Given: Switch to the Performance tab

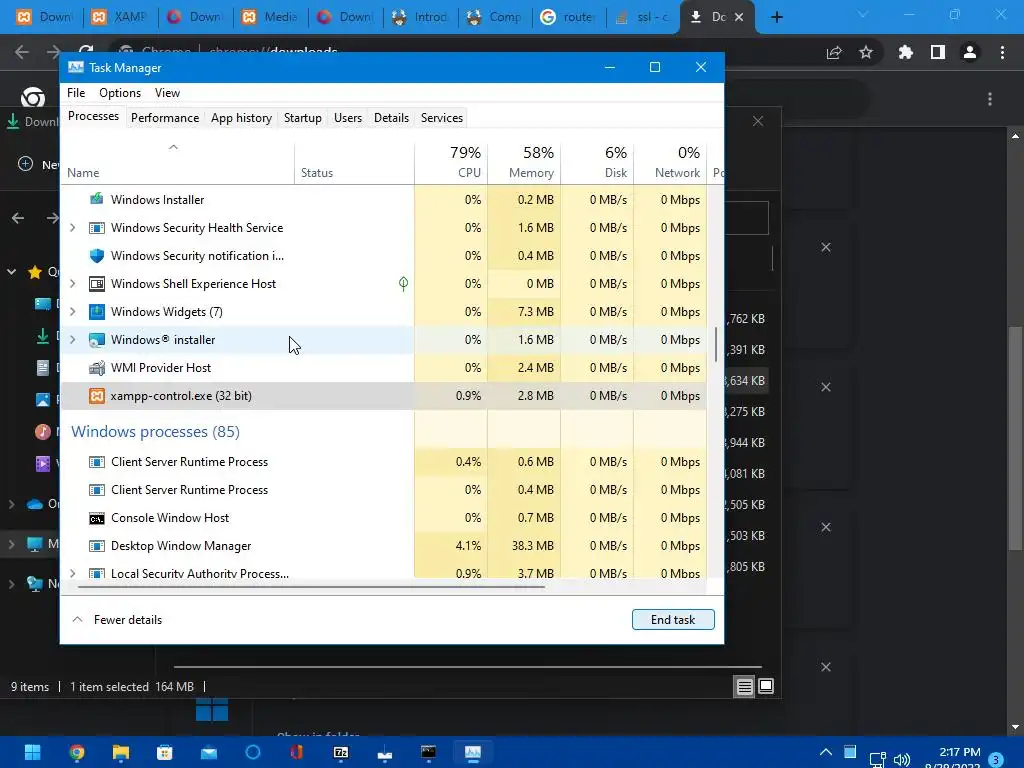Looking at the screenshot, I should [x=165, y=118].
